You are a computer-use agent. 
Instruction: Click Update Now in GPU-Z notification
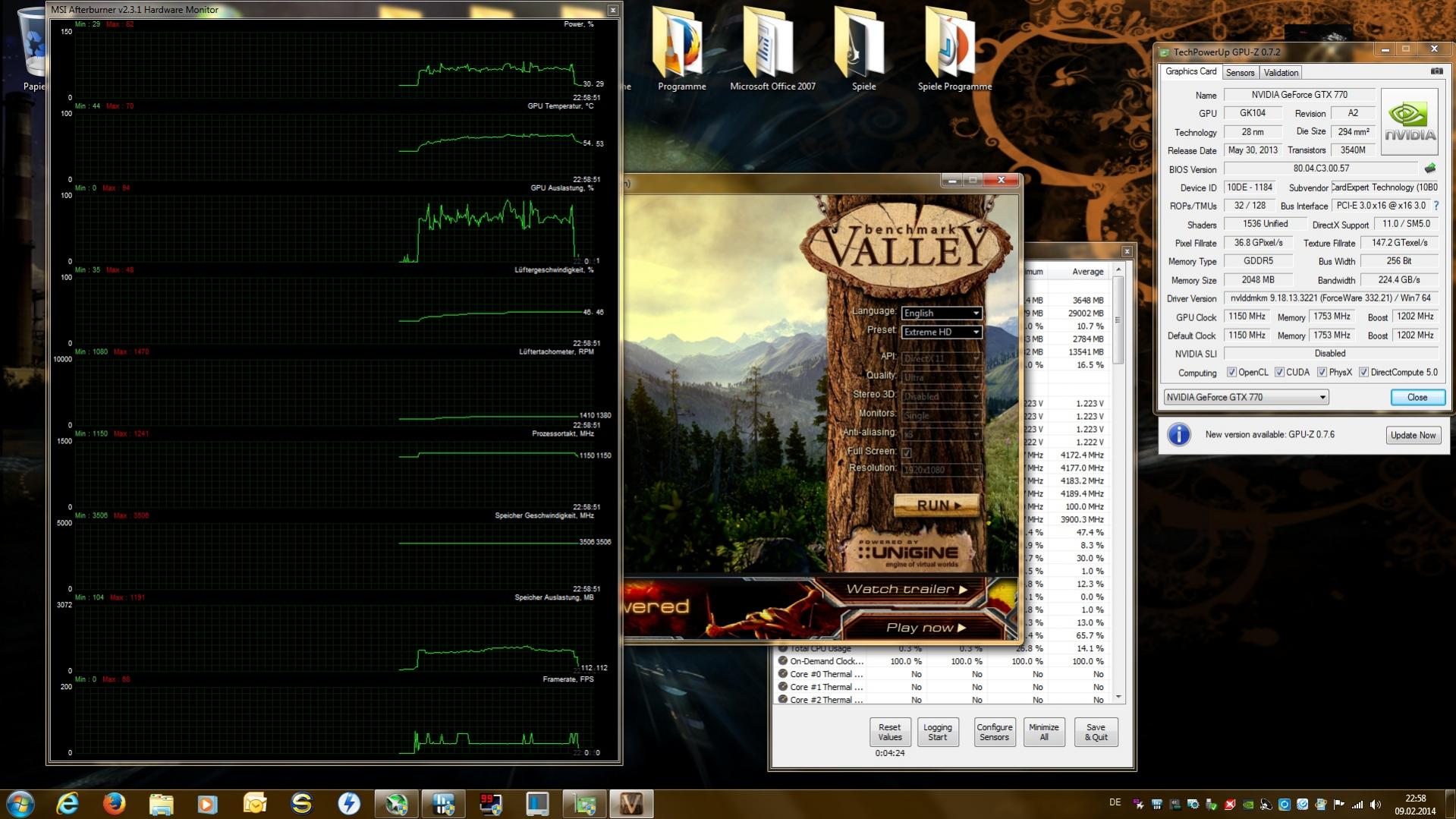point(1413,435)
